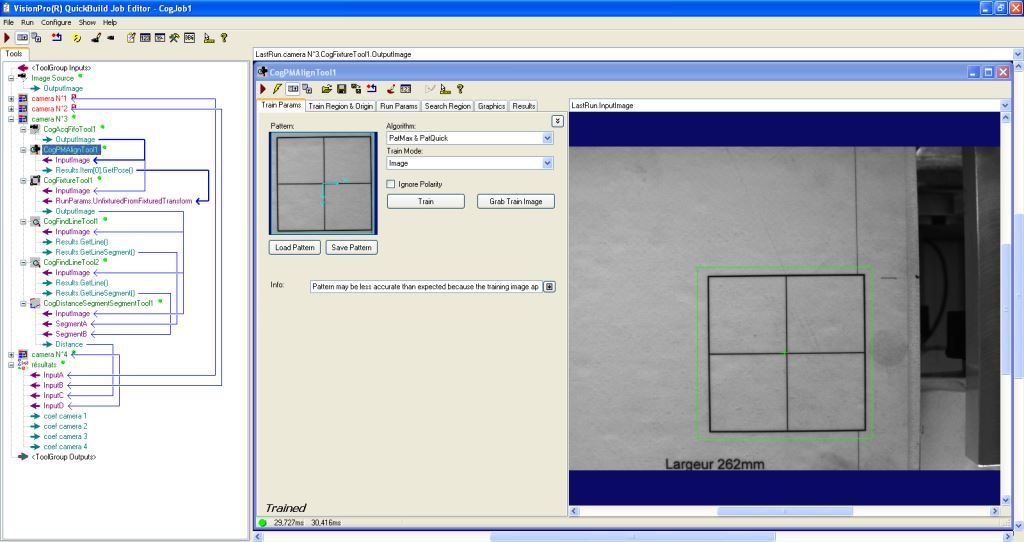Image resolution: width=1024 pixels, height=542 pixels.
Task: Open the Algorithm dropdown
Action: (x=547, y=138)
